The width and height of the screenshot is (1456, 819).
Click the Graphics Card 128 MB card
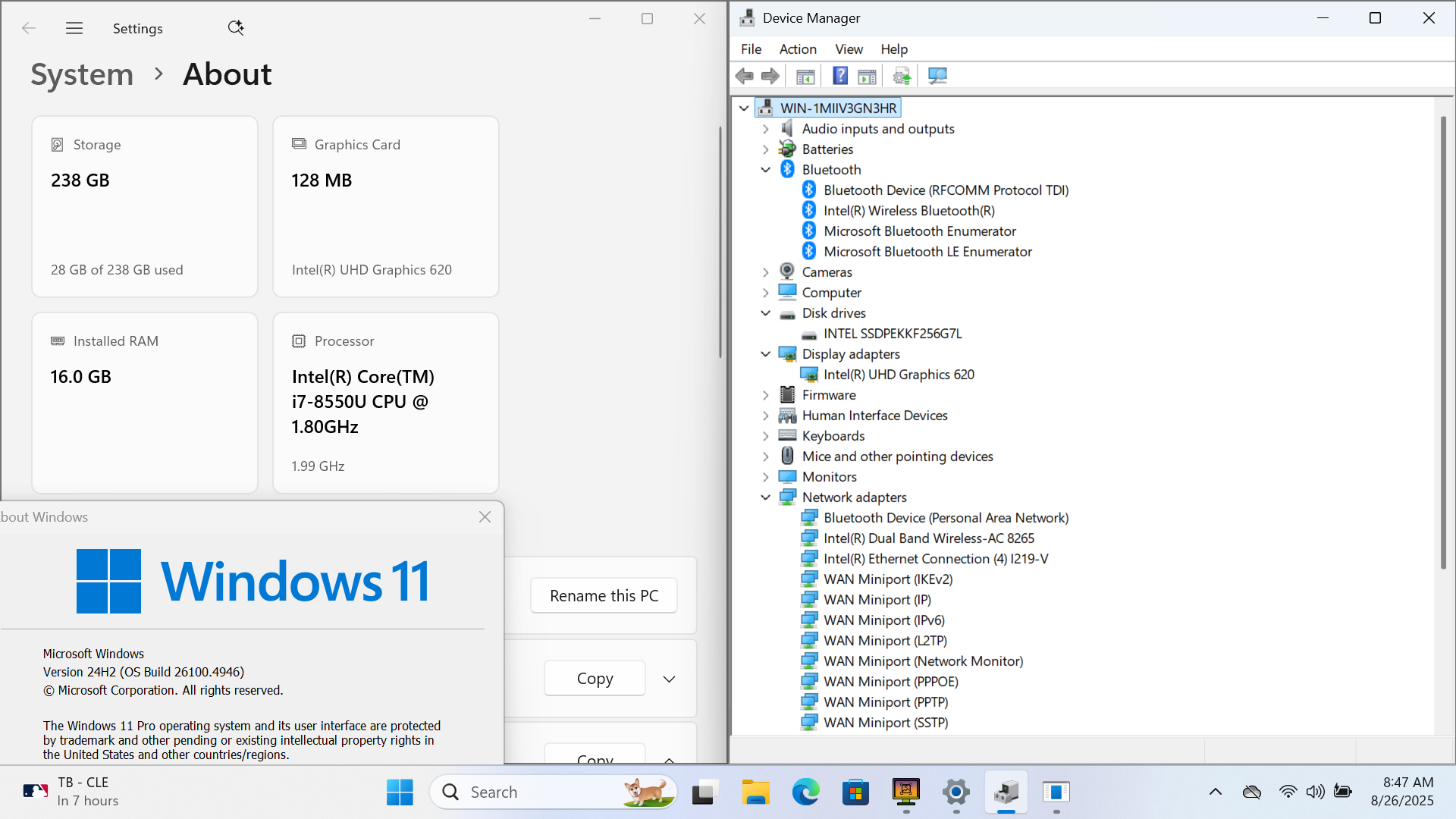[x=386, y=206]
